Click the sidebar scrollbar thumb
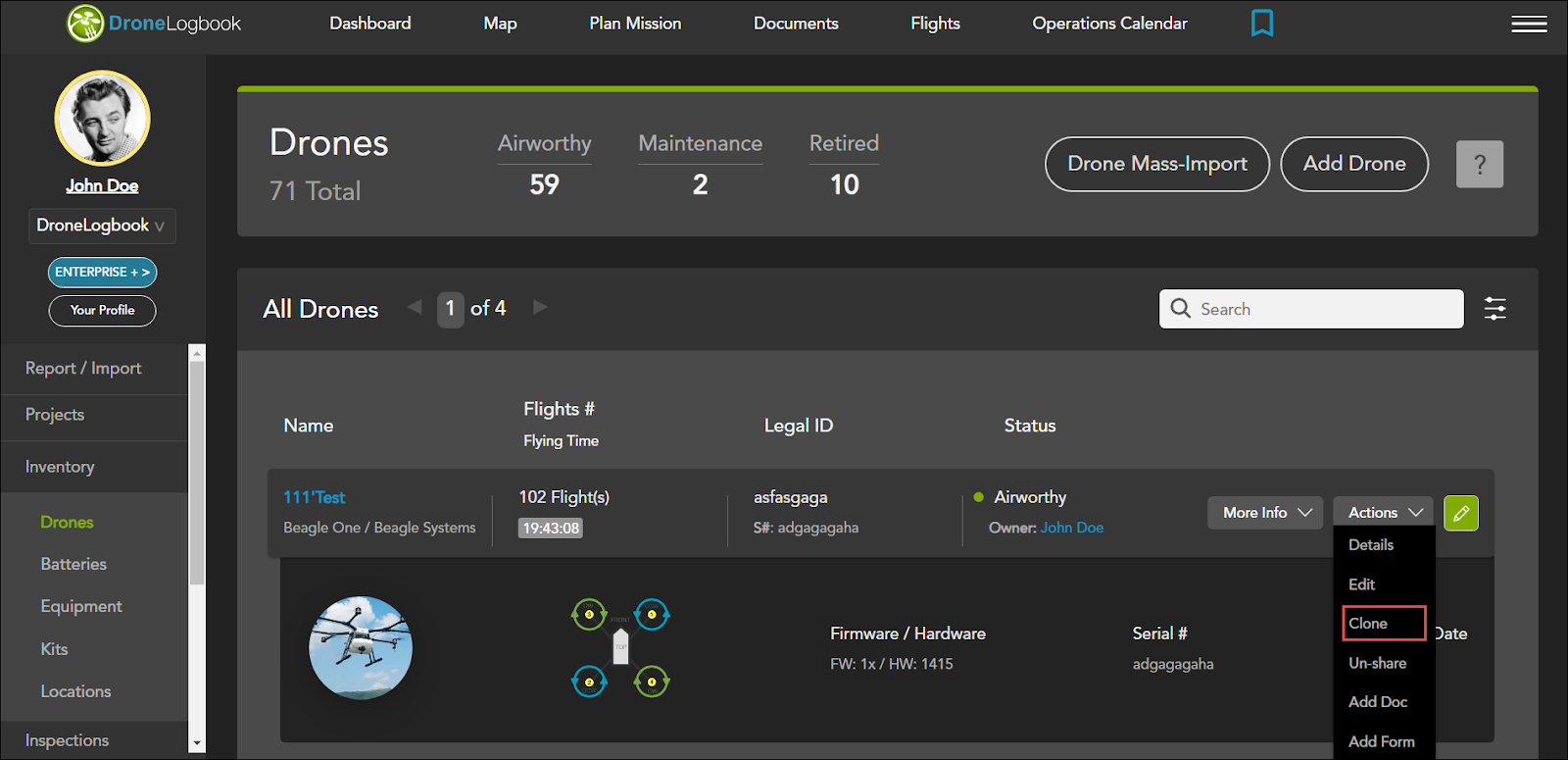This screenshot has height=760, width=1568. 197,473
